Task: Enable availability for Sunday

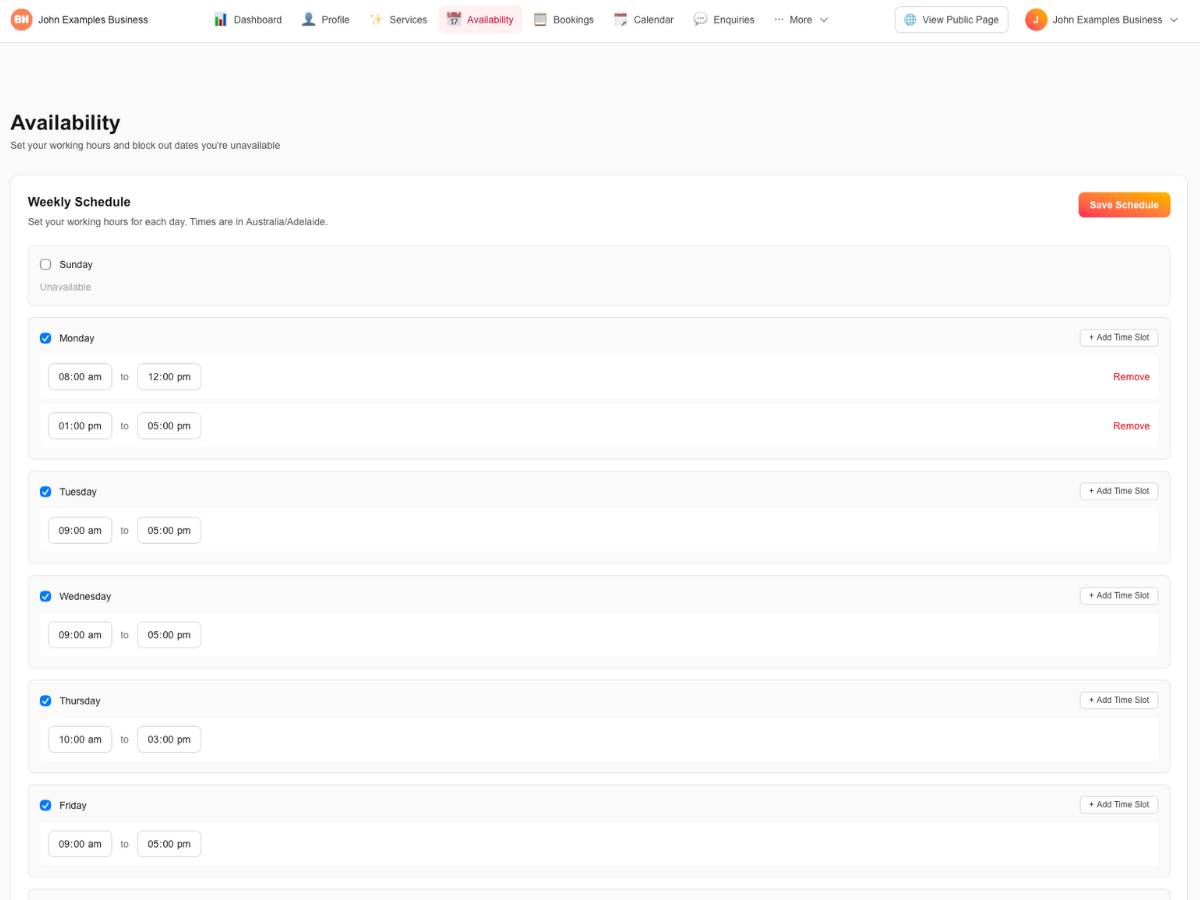Action: pos(45,264)
